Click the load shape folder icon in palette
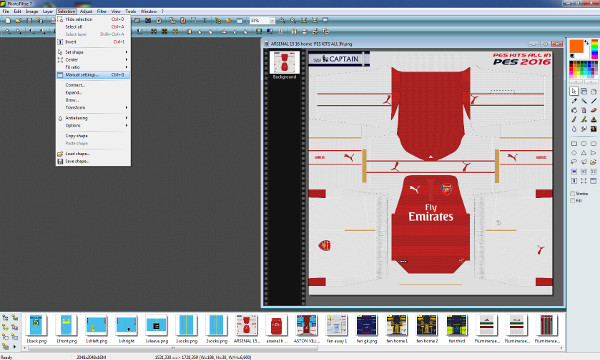600x360 pixels. (x=593, y=162)
